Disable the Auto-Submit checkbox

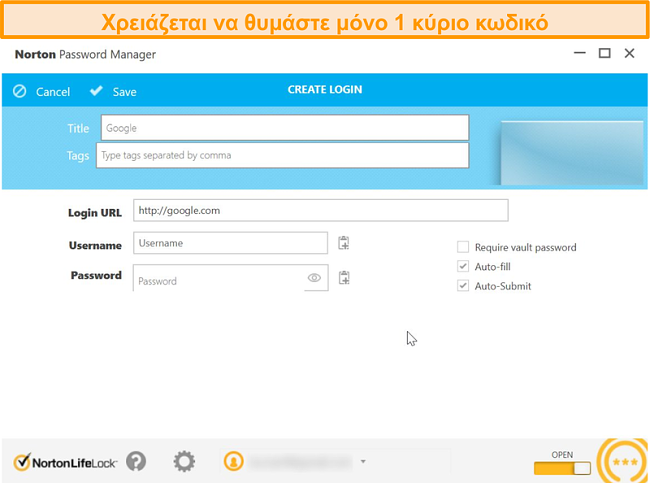463,286
